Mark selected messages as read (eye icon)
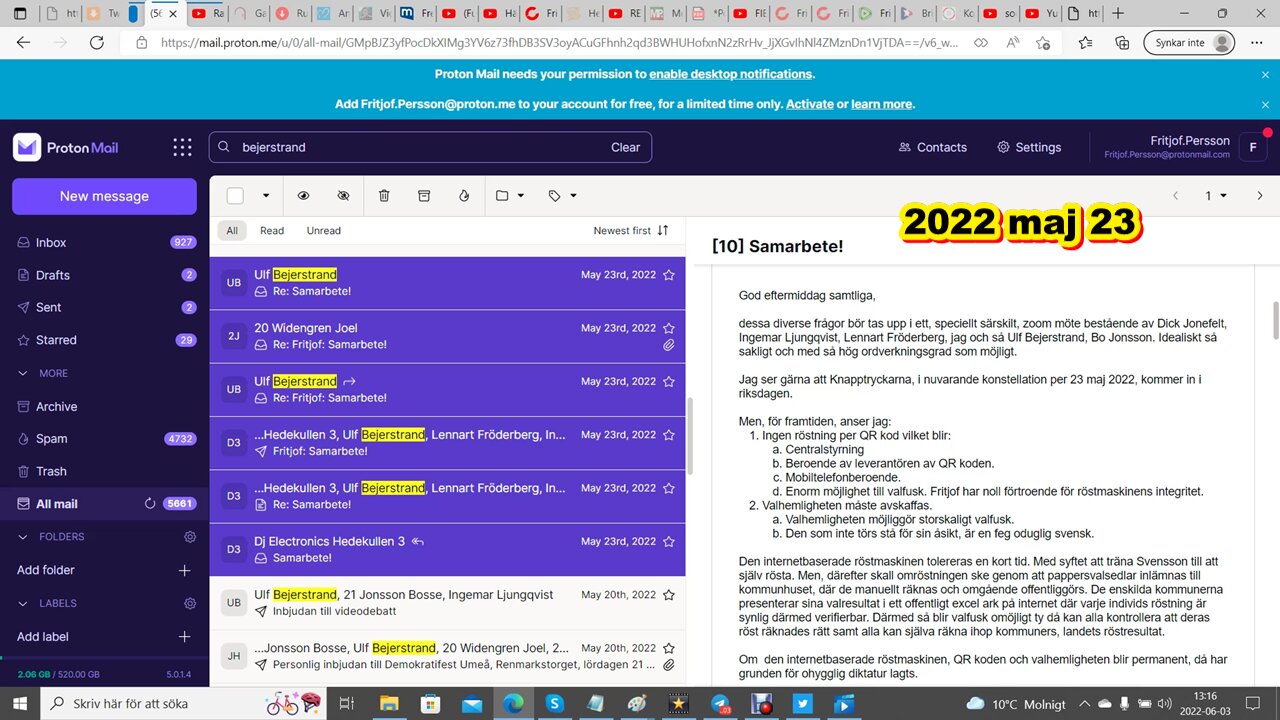 [304, 196]
